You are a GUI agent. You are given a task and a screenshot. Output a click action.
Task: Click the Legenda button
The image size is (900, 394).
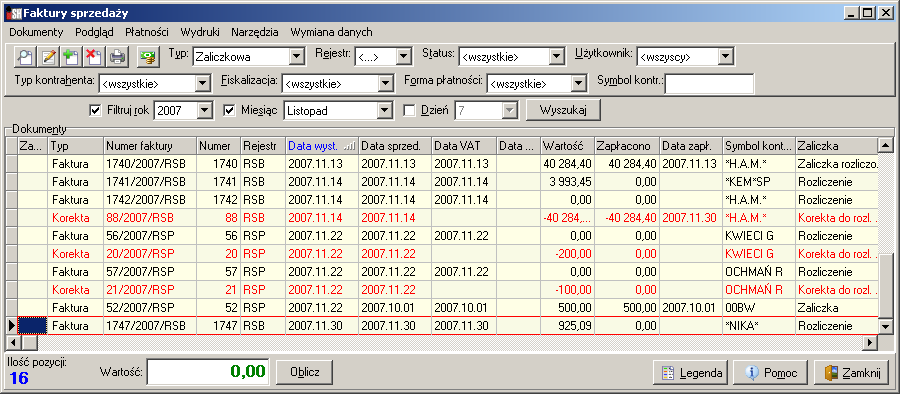click(x=690, y=373)
